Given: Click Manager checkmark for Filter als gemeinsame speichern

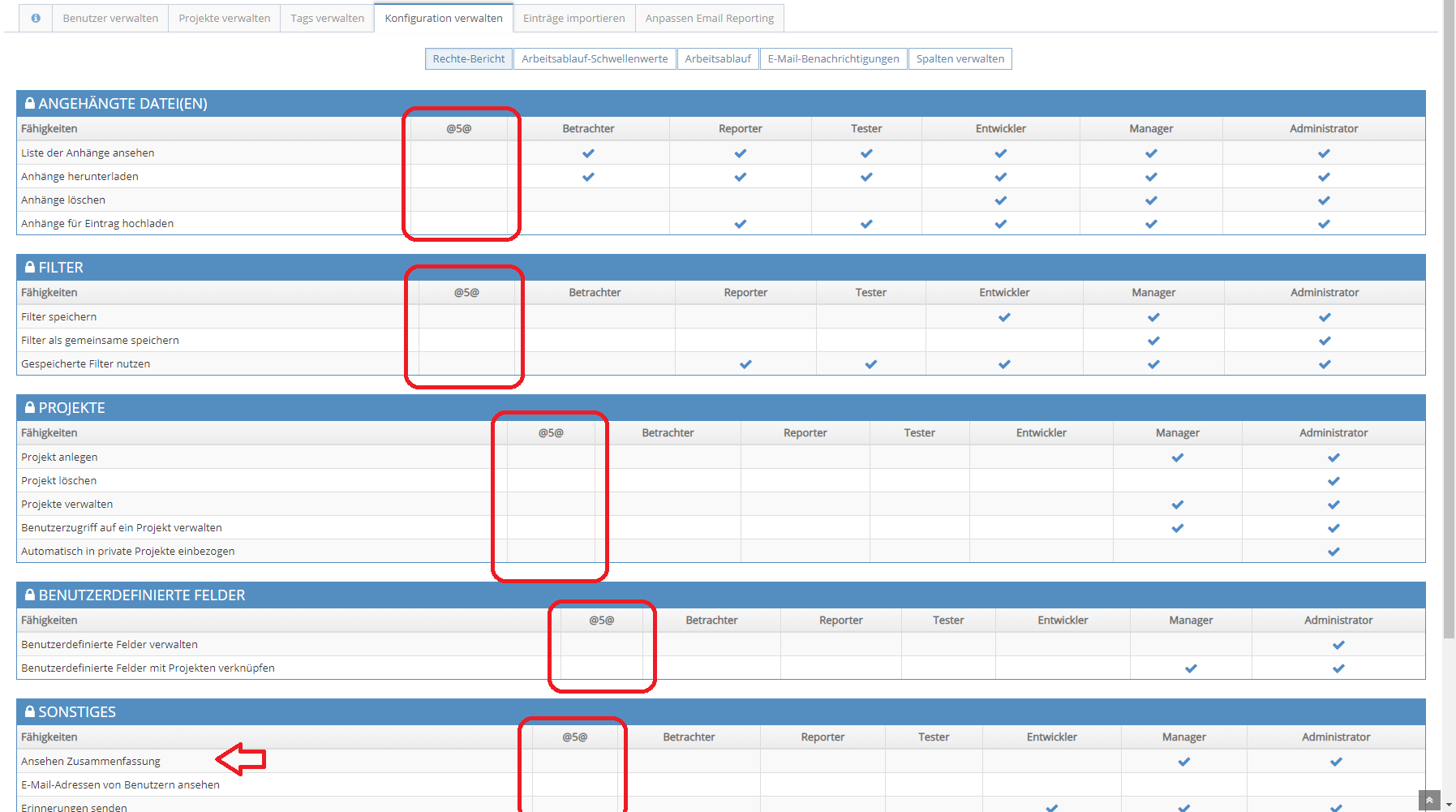Looking at the screenshot, I should (1153, 340).
